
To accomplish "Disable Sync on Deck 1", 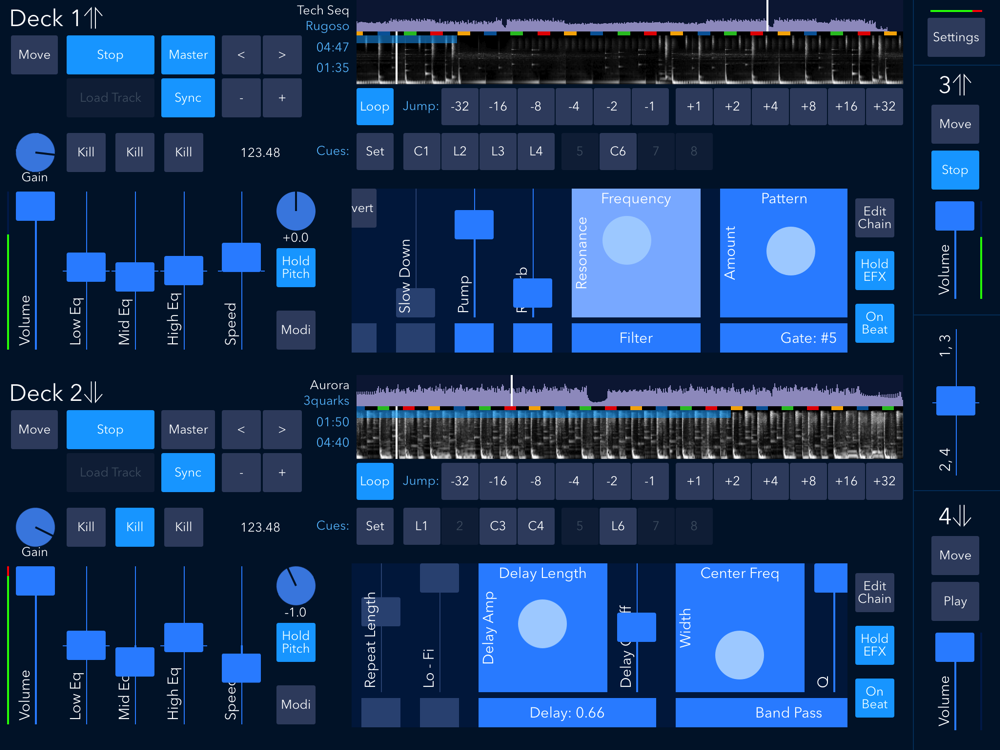I will point(188,98).
